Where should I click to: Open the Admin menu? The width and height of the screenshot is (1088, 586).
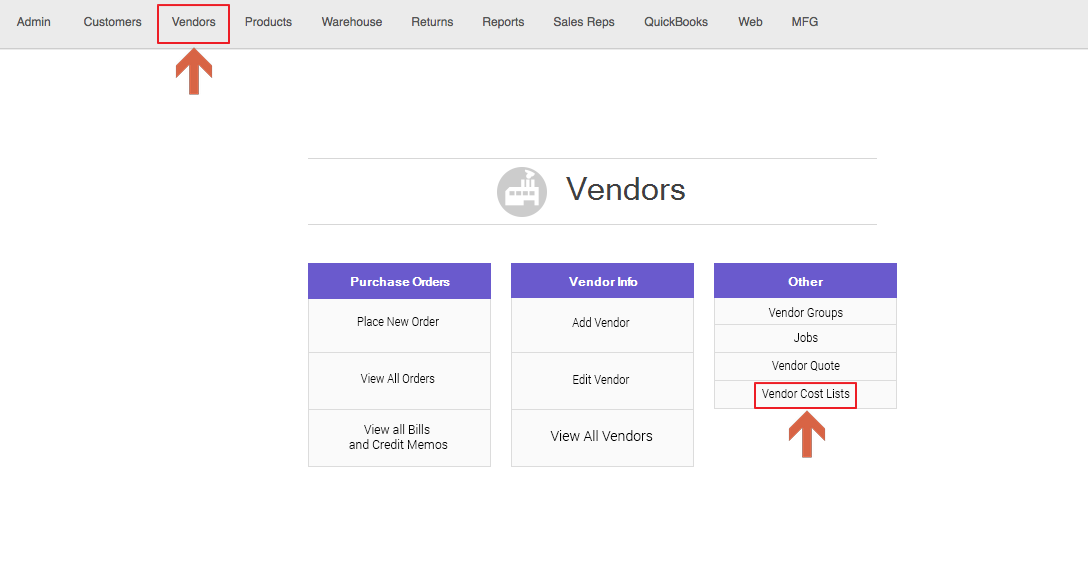tap(34, 22)
